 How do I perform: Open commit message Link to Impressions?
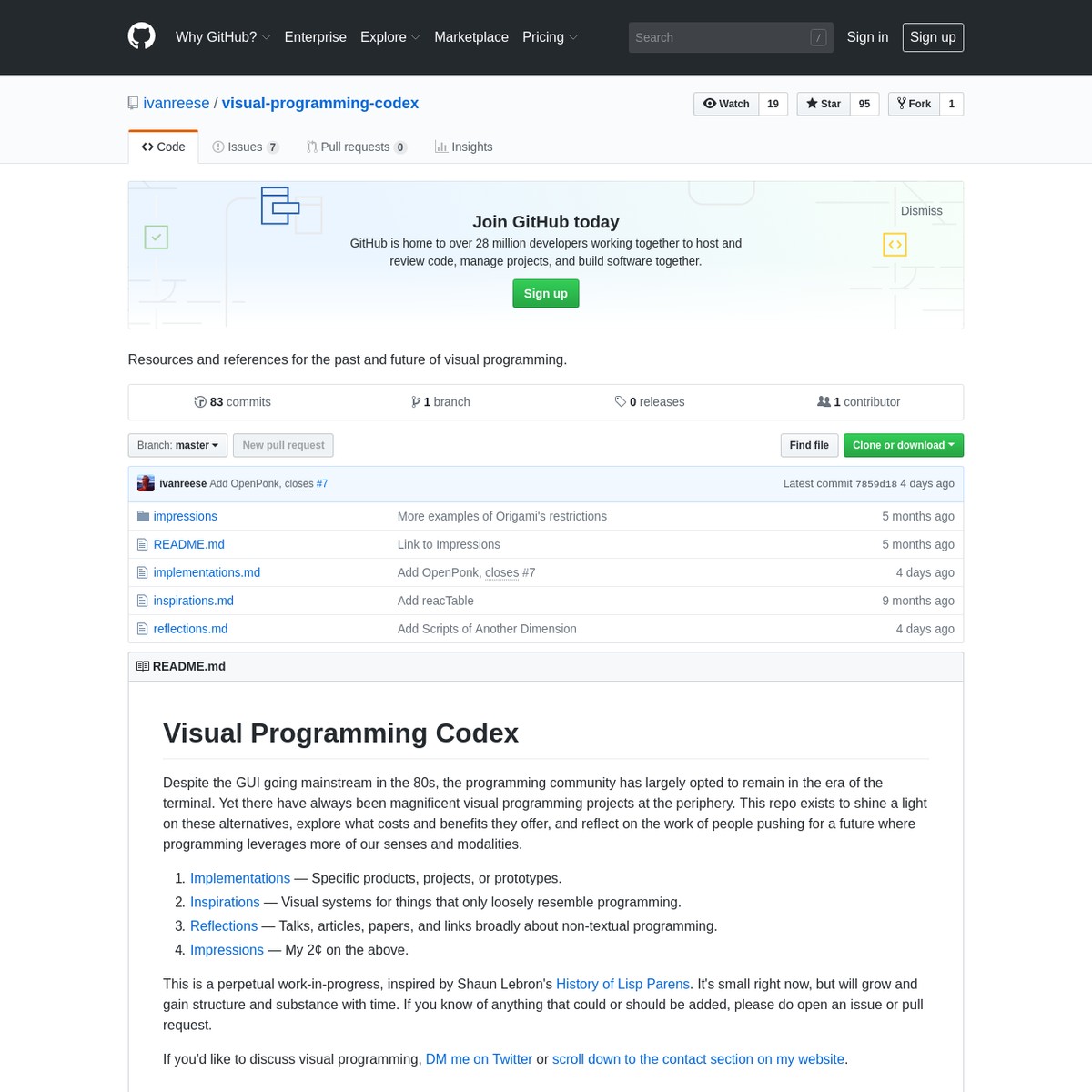click(x=449, y=544)
